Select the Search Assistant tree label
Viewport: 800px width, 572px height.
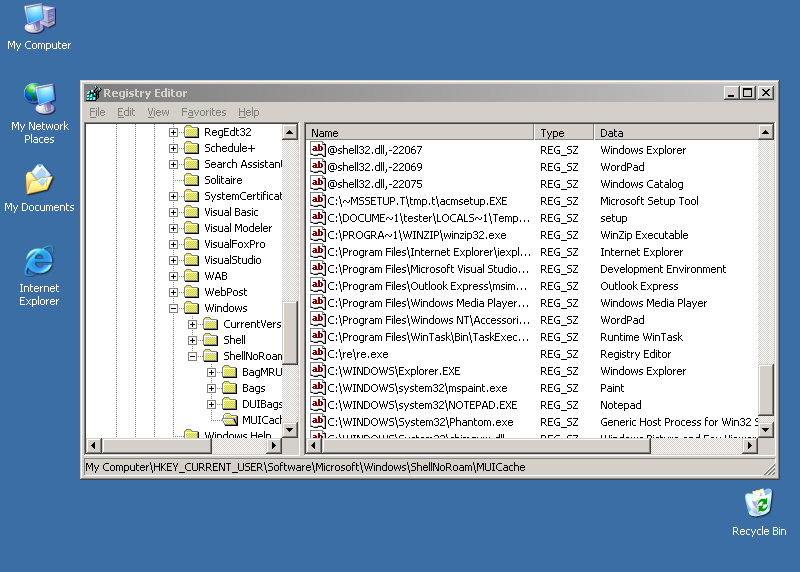click(242, 164)
